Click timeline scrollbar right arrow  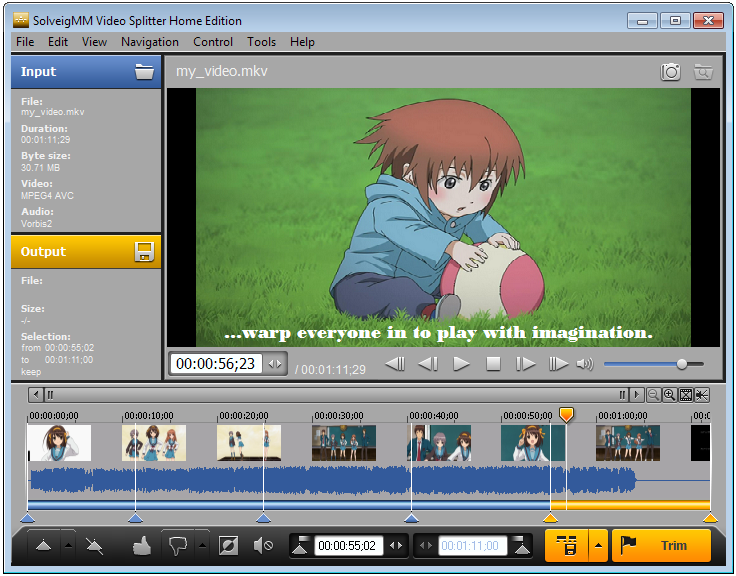pos(636,395)
